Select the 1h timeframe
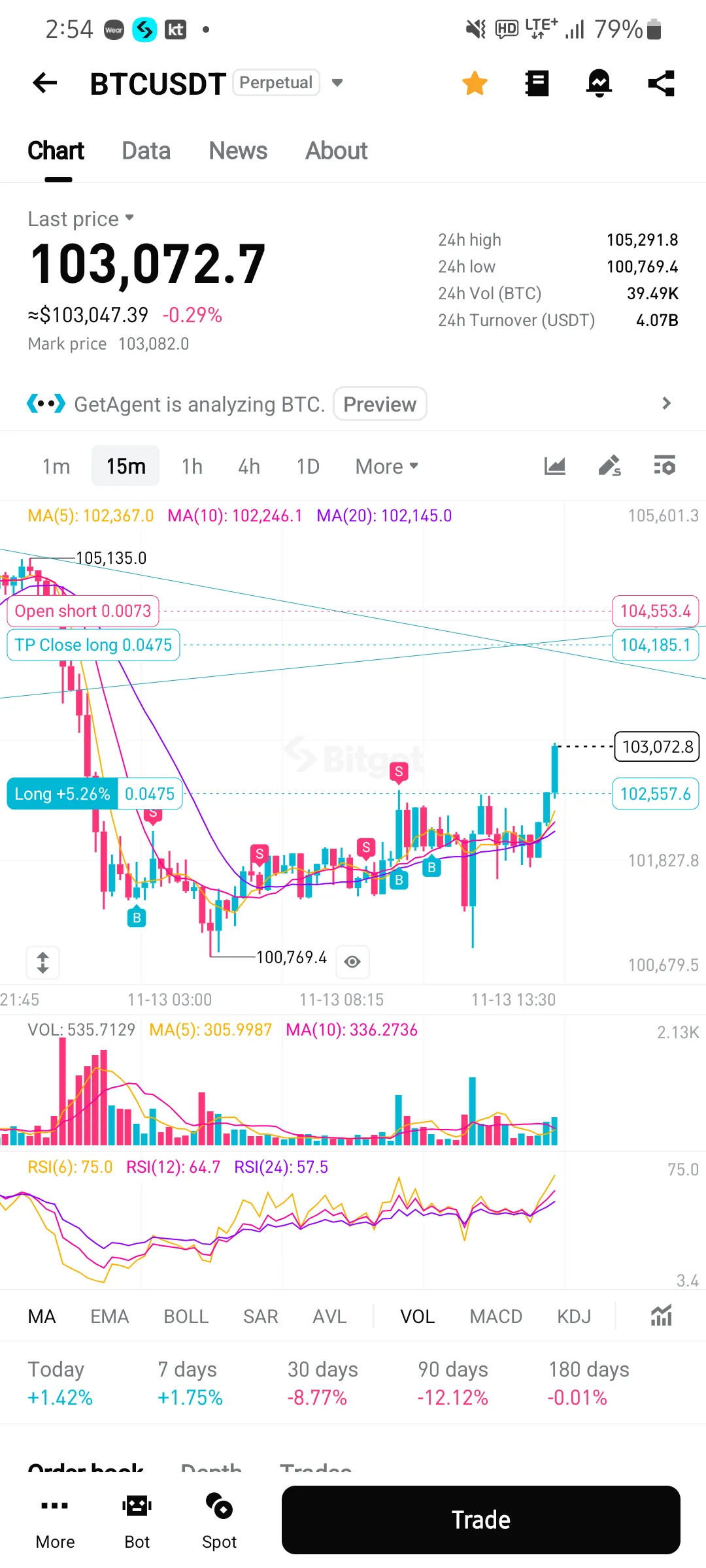The width and height of the screenshot is (706, 1568). click(x=192, y=466)
